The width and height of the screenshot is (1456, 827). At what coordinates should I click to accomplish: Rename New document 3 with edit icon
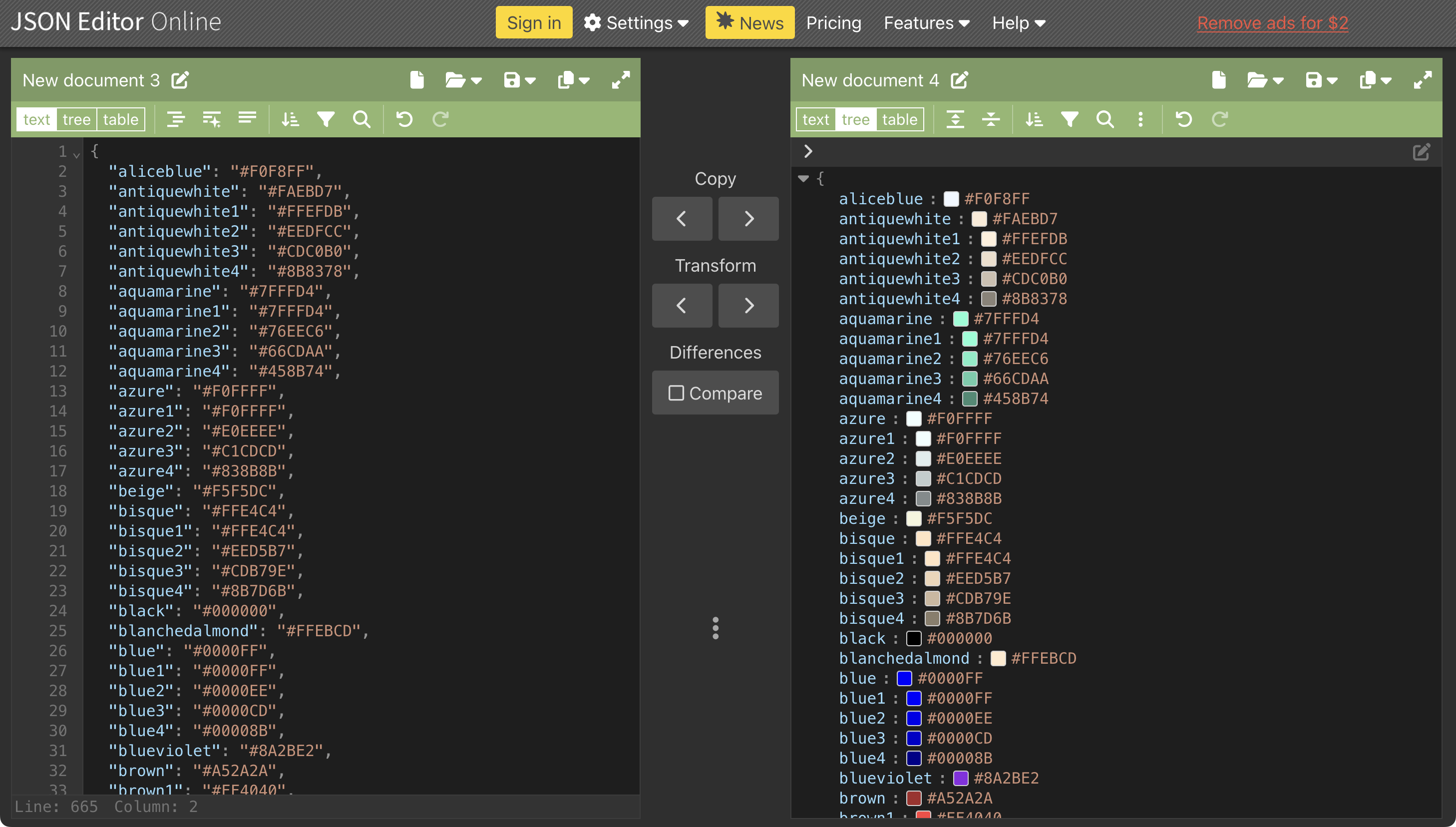[x=180, y=80]
